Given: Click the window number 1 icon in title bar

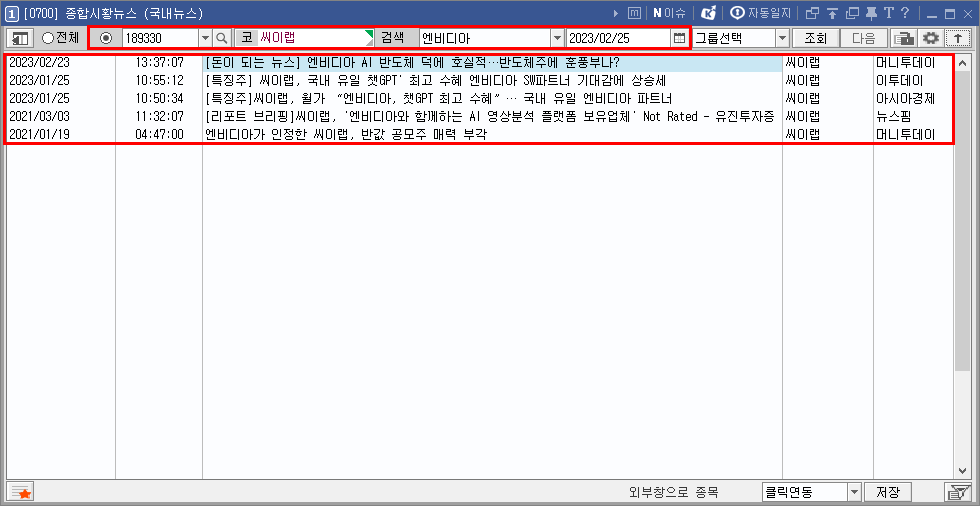Looking at the screenshot, I should 11,13.
